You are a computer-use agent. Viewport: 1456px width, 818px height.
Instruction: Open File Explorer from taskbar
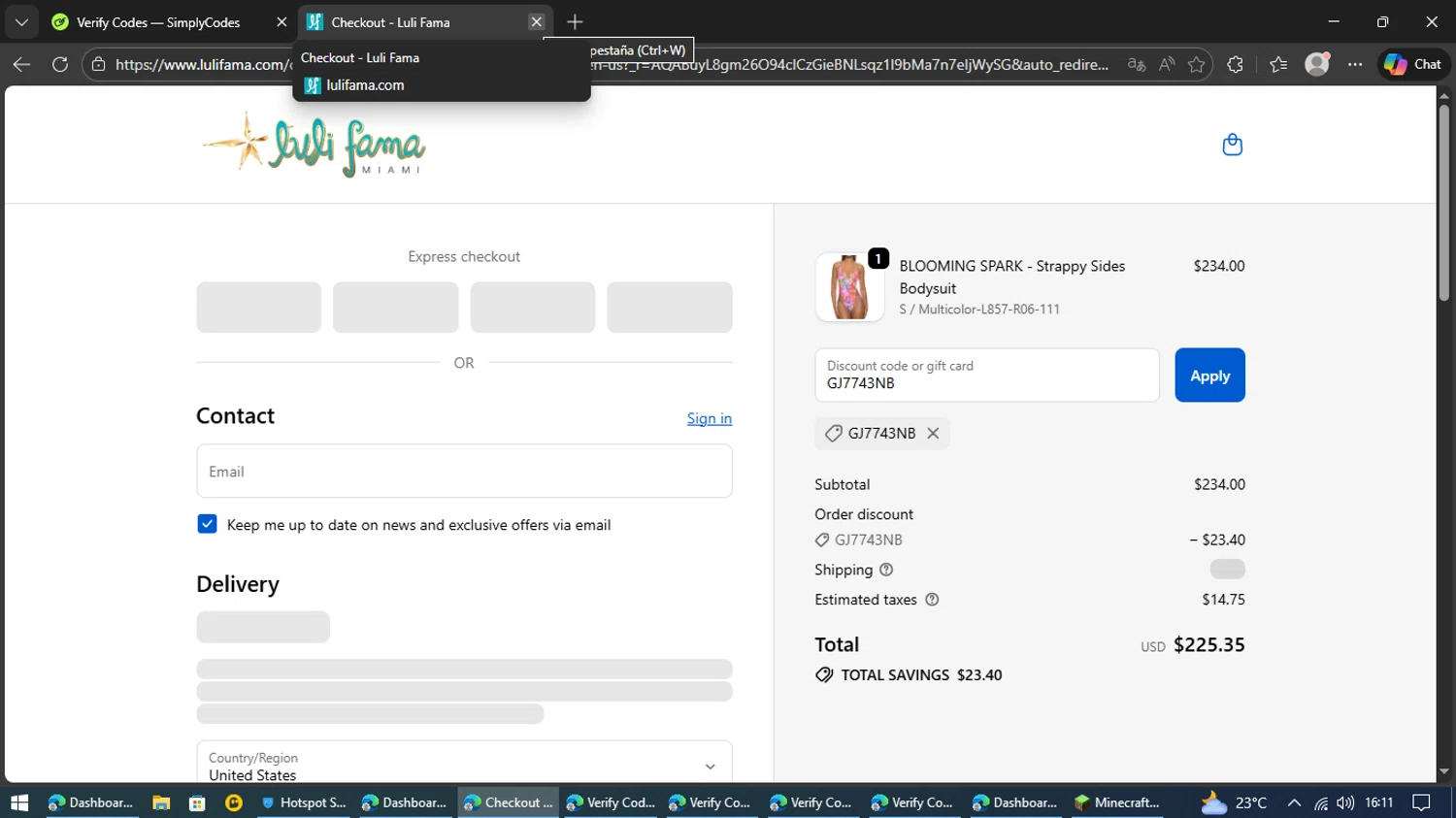coord(161,802)
